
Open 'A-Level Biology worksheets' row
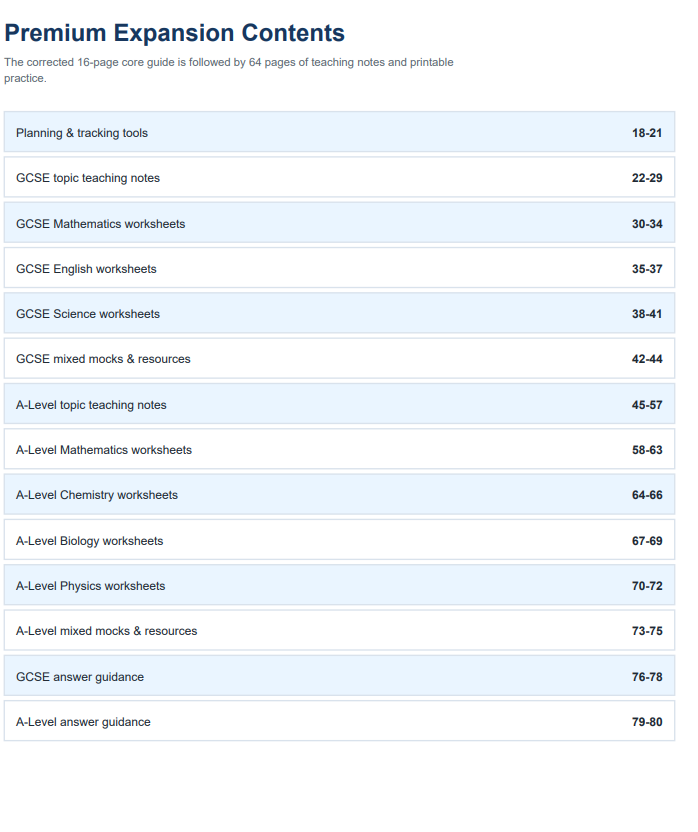click(x=339, y=540)
